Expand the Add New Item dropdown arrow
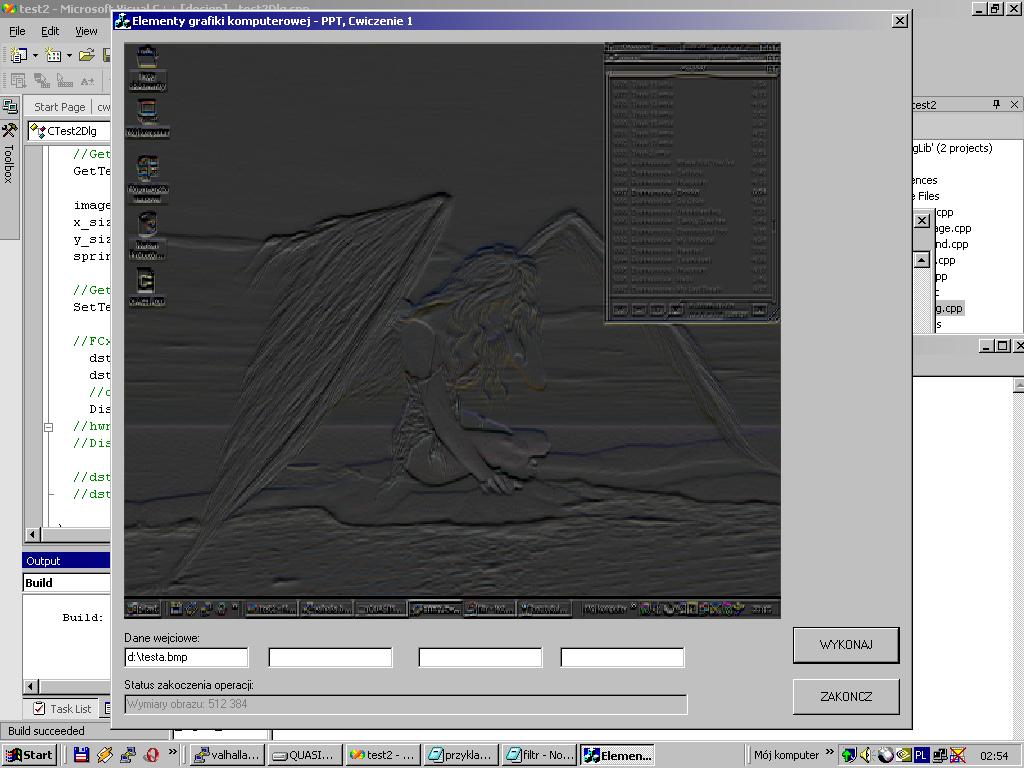Viewport: 1024px width, 768px height. pyautogui.click(x=69, y=55)
